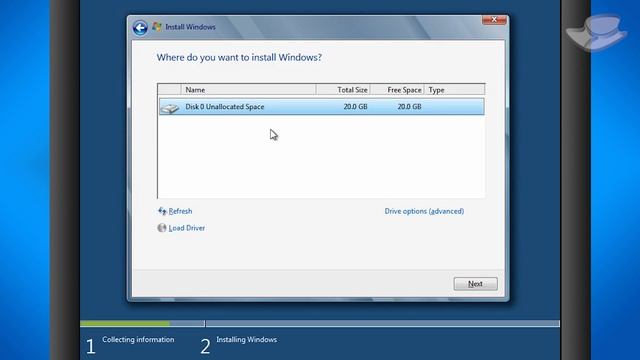
Task: Select Disk 0 Unallocated Space row
Action: point(322,107)
